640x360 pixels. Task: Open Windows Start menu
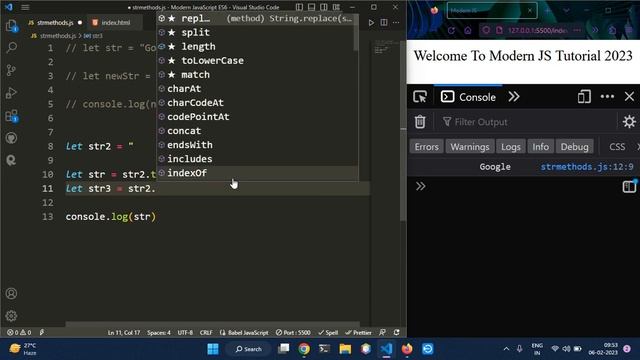tap(213, 349)
